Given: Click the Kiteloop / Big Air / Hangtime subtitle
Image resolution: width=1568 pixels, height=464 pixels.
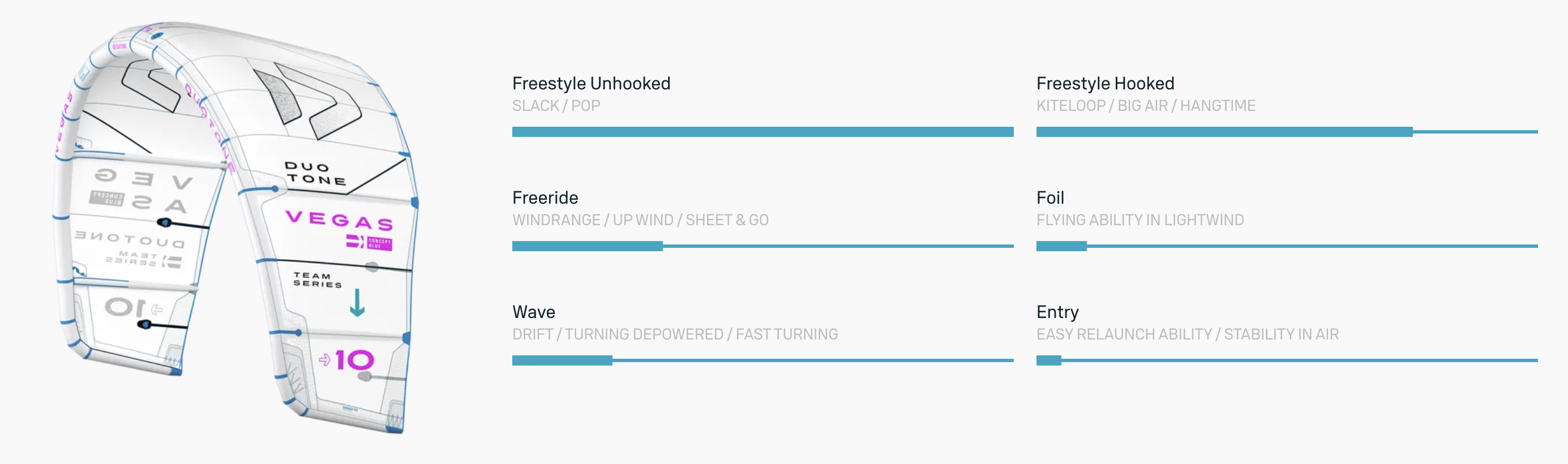Looking at the screenshot, I should 1146,106.
